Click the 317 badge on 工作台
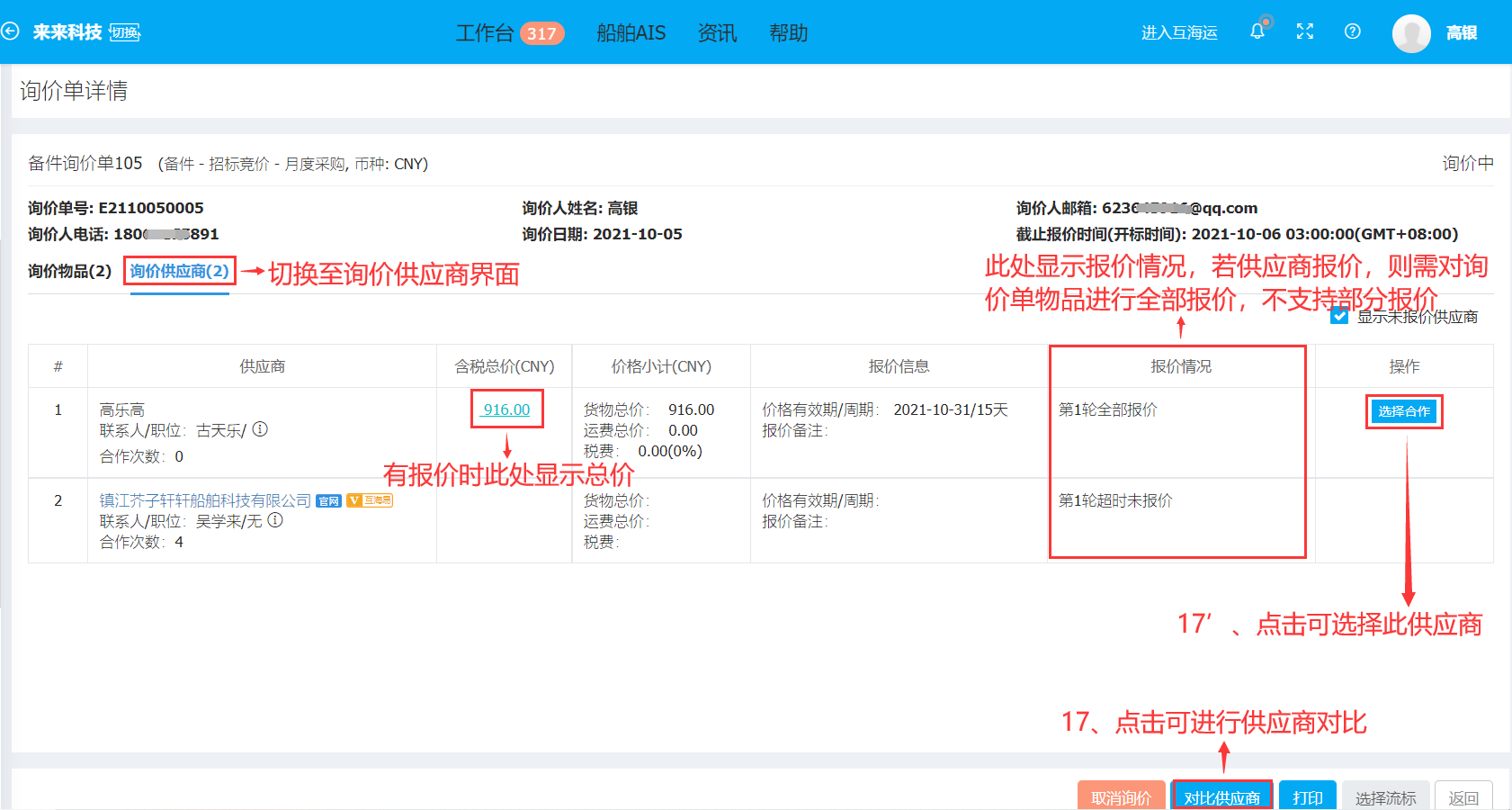Viewport: 1512px width, 810px height. [541, 33]
